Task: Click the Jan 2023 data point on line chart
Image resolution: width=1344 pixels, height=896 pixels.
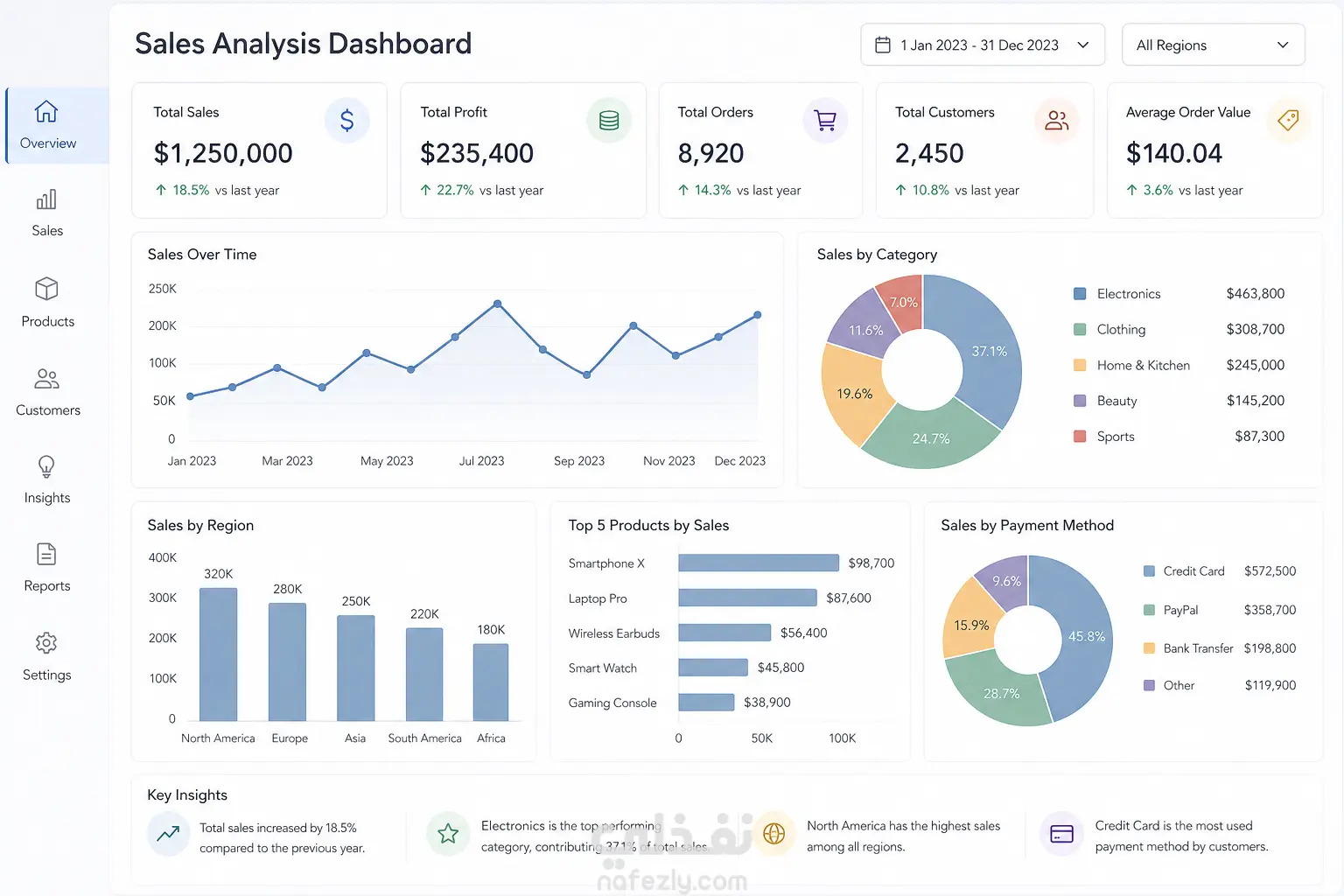Action: tap(191, 396)
